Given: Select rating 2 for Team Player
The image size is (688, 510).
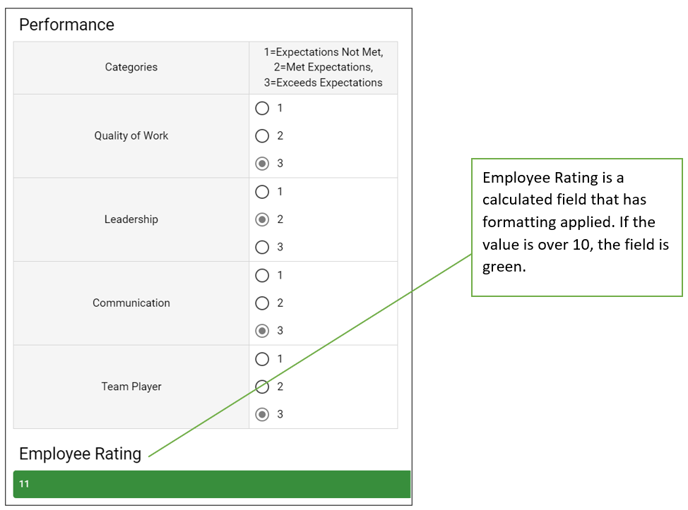Looking at the screenshot, I should pos(263,387).
